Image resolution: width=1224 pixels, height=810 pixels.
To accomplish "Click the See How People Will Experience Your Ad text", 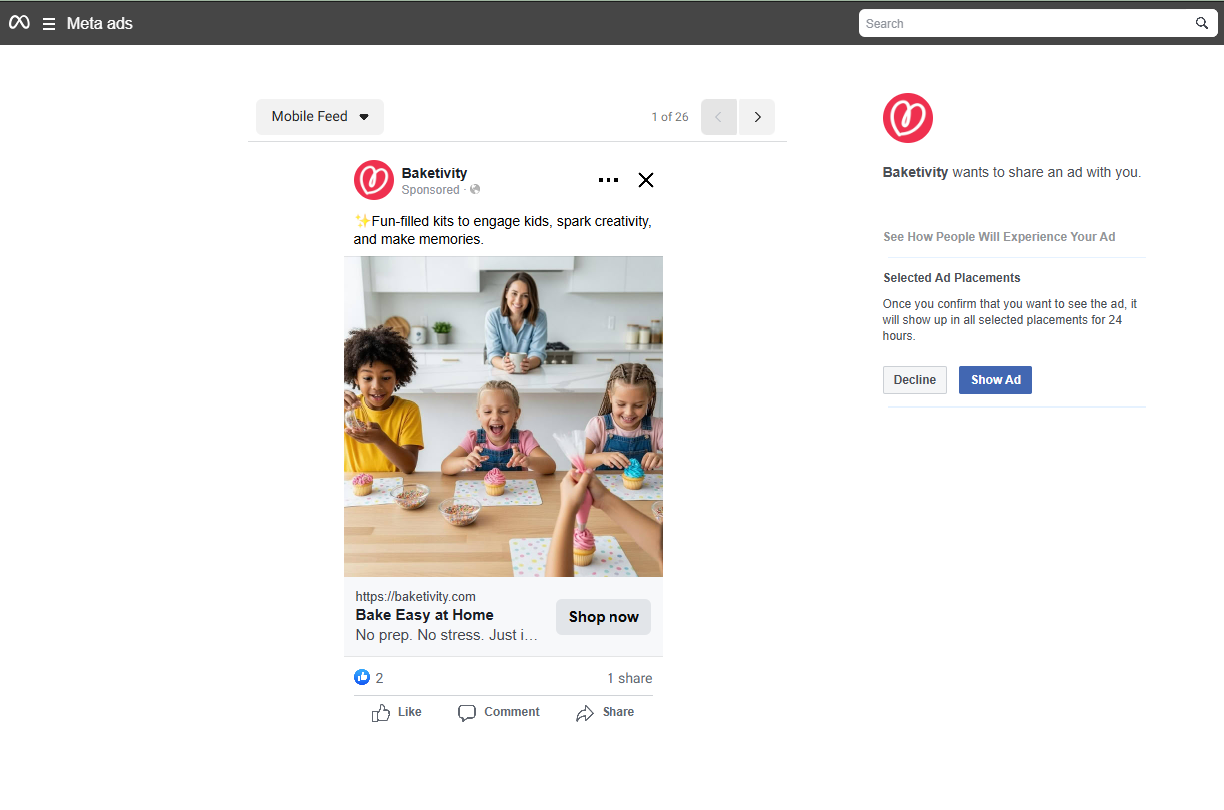I will tap(999, 237).
